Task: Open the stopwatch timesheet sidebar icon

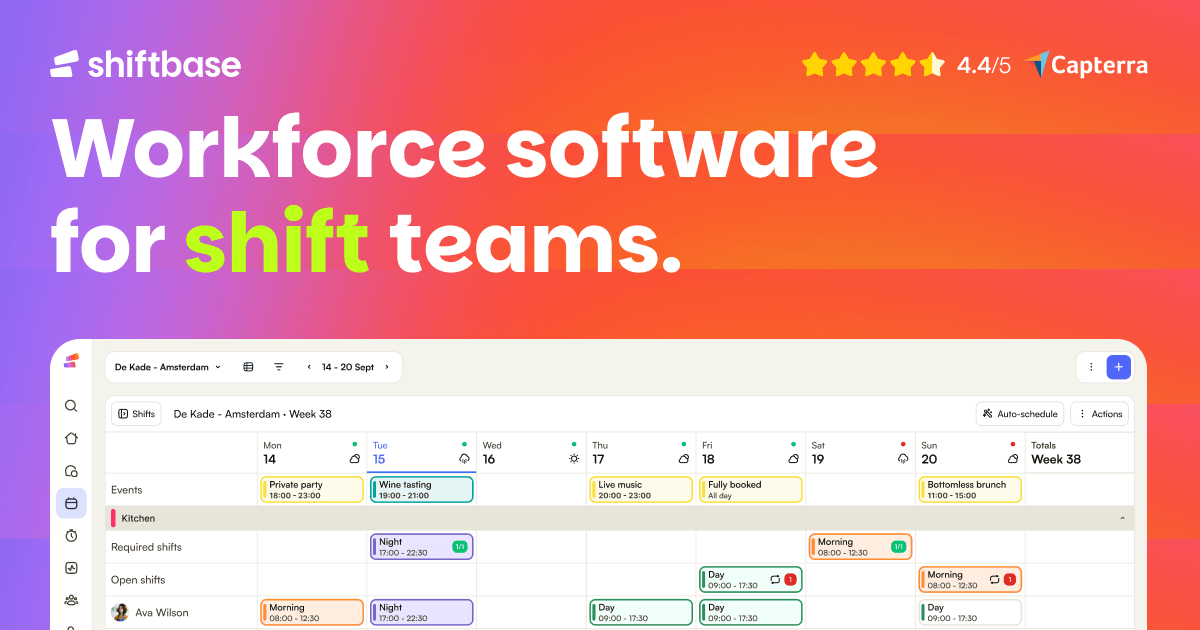Action: pos(71,536)
